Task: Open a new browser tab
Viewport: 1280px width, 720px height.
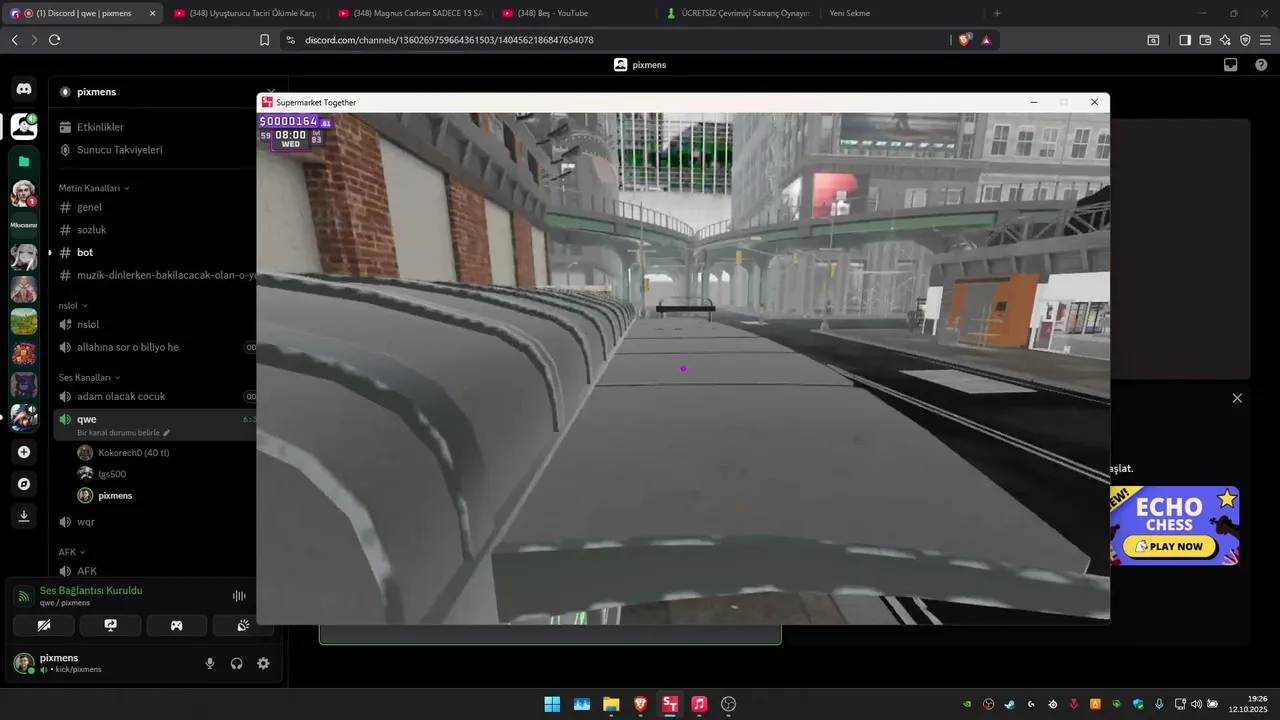Action: click(997, 13)
